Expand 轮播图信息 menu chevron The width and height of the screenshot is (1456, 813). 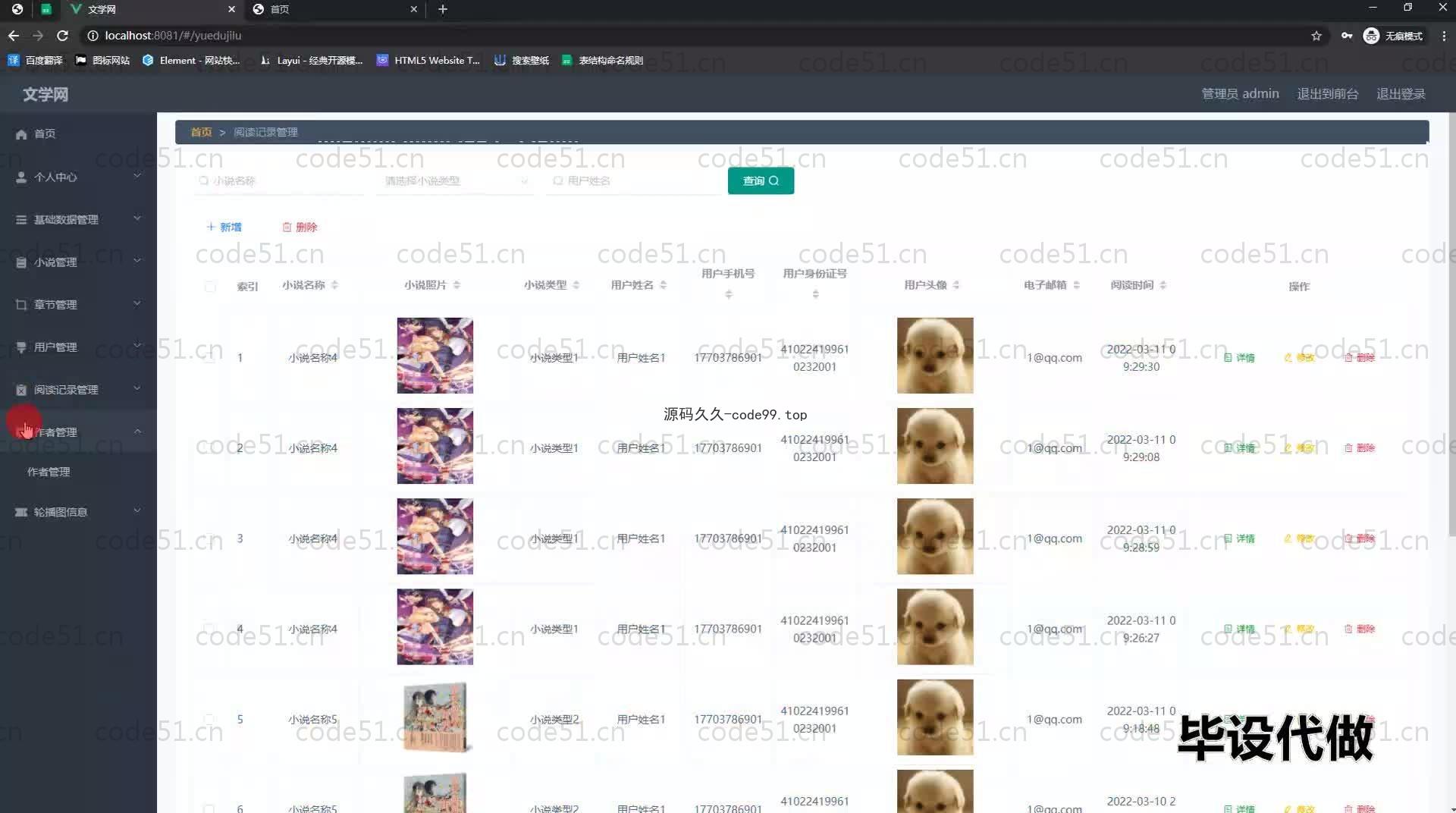click(137, 510)
